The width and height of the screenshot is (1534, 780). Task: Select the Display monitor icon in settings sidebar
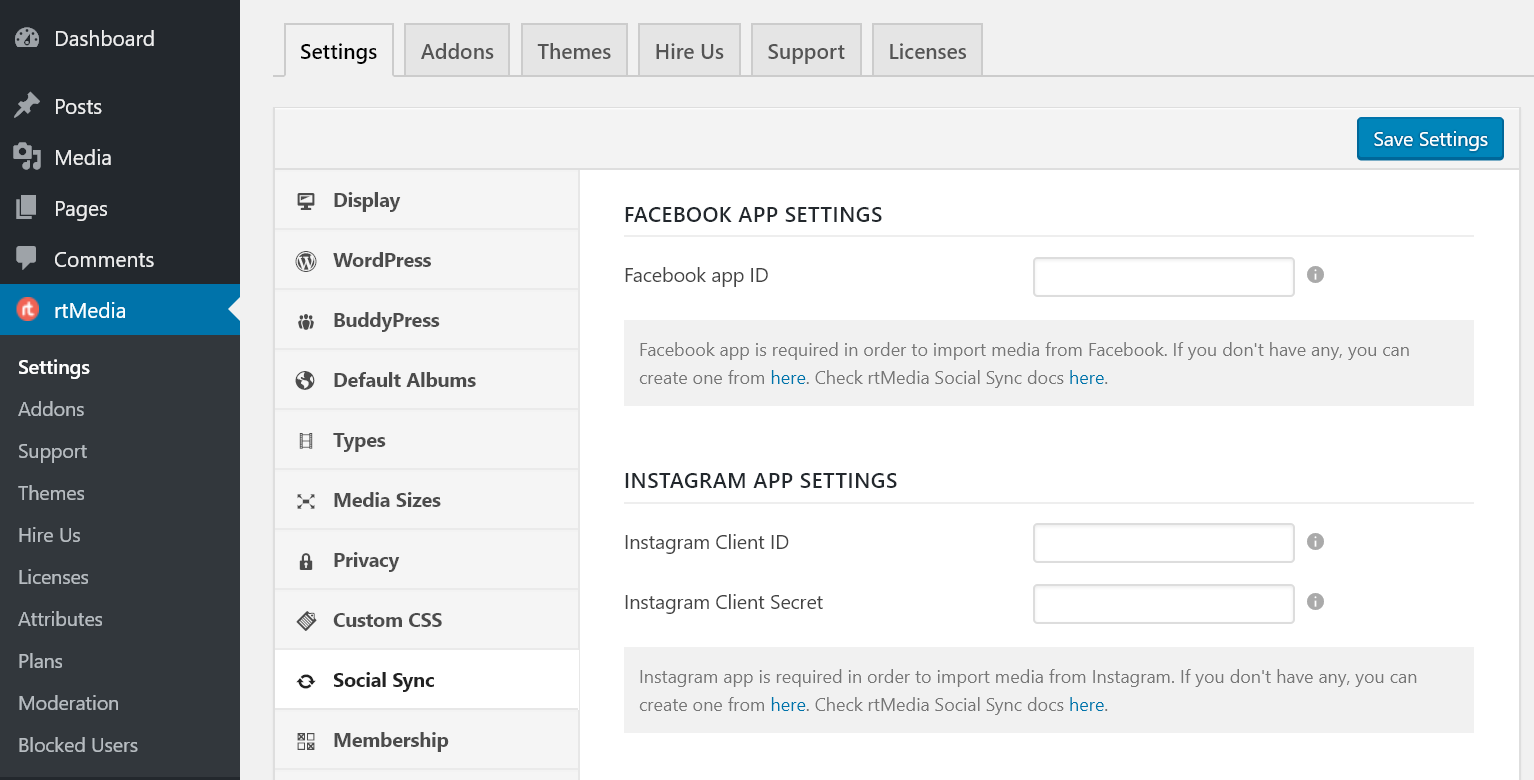click(x=306, y=200)
